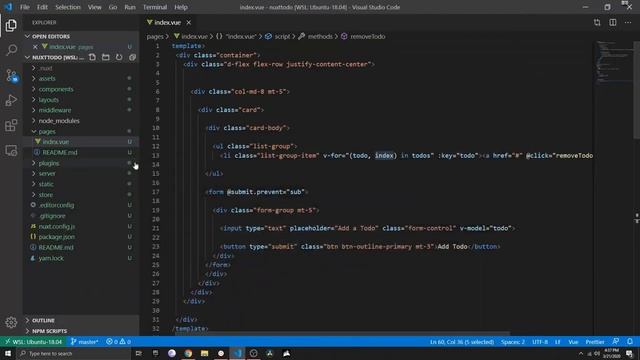The width and height of the screenshot is (640, 360).
Task: Click Spaces: 2 indentation setting
Action: point(513,342)
